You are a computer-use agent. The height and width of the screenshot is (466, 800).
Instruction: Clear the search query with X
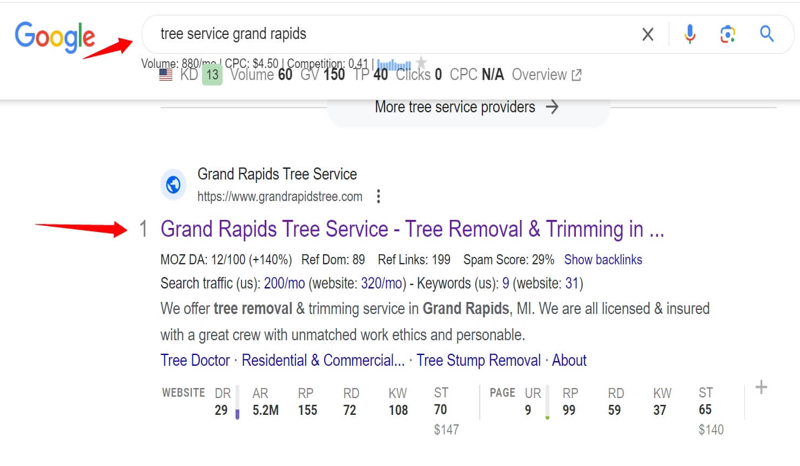click(x=647, y=34)
